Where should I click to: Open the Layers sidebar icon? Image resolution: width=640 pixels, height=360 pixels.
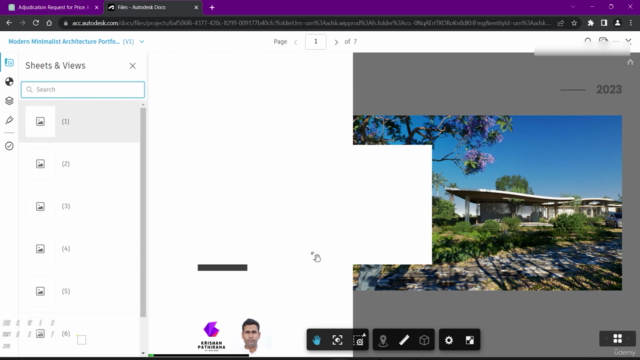9,101
